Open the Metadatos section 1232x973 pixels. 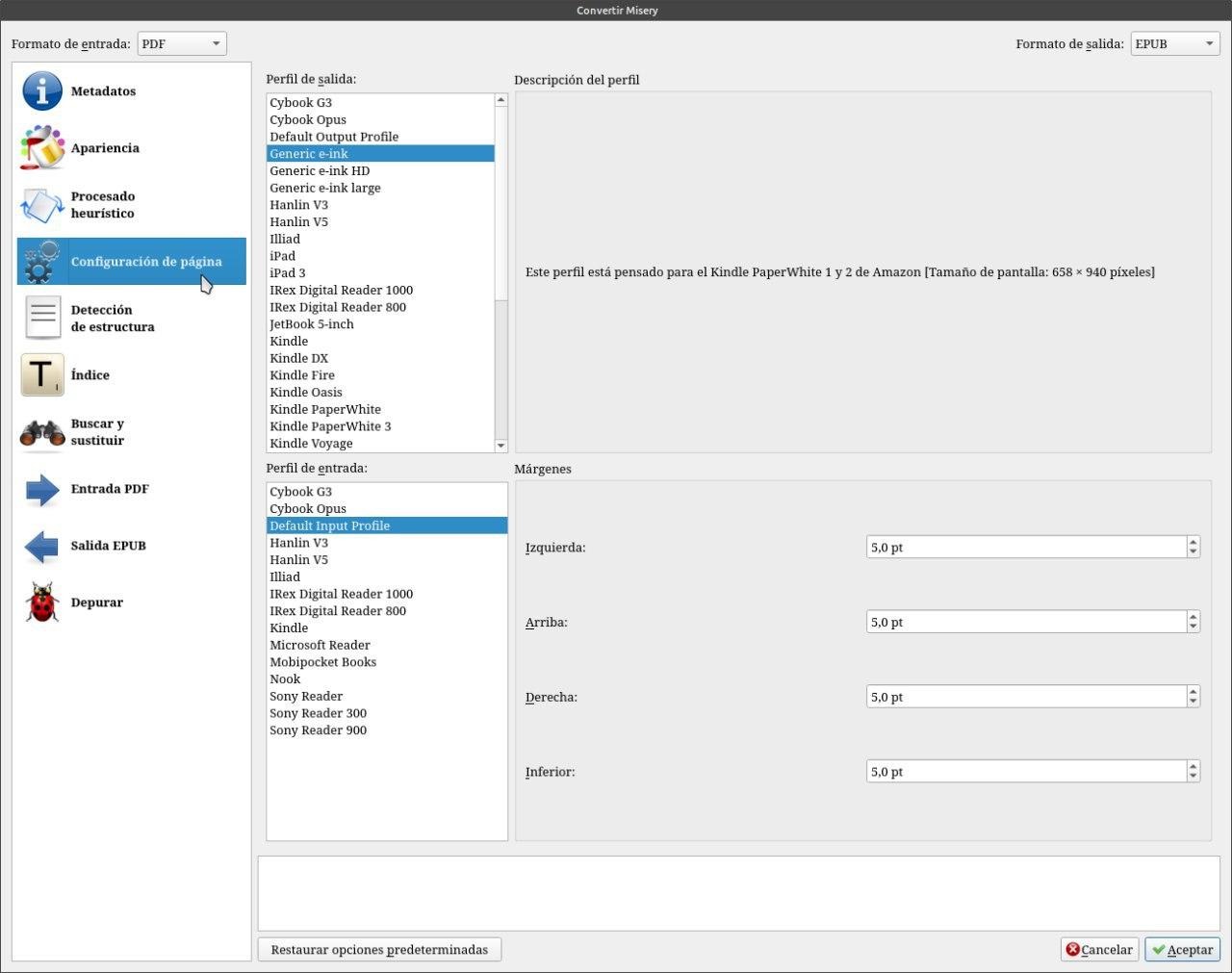132,91
